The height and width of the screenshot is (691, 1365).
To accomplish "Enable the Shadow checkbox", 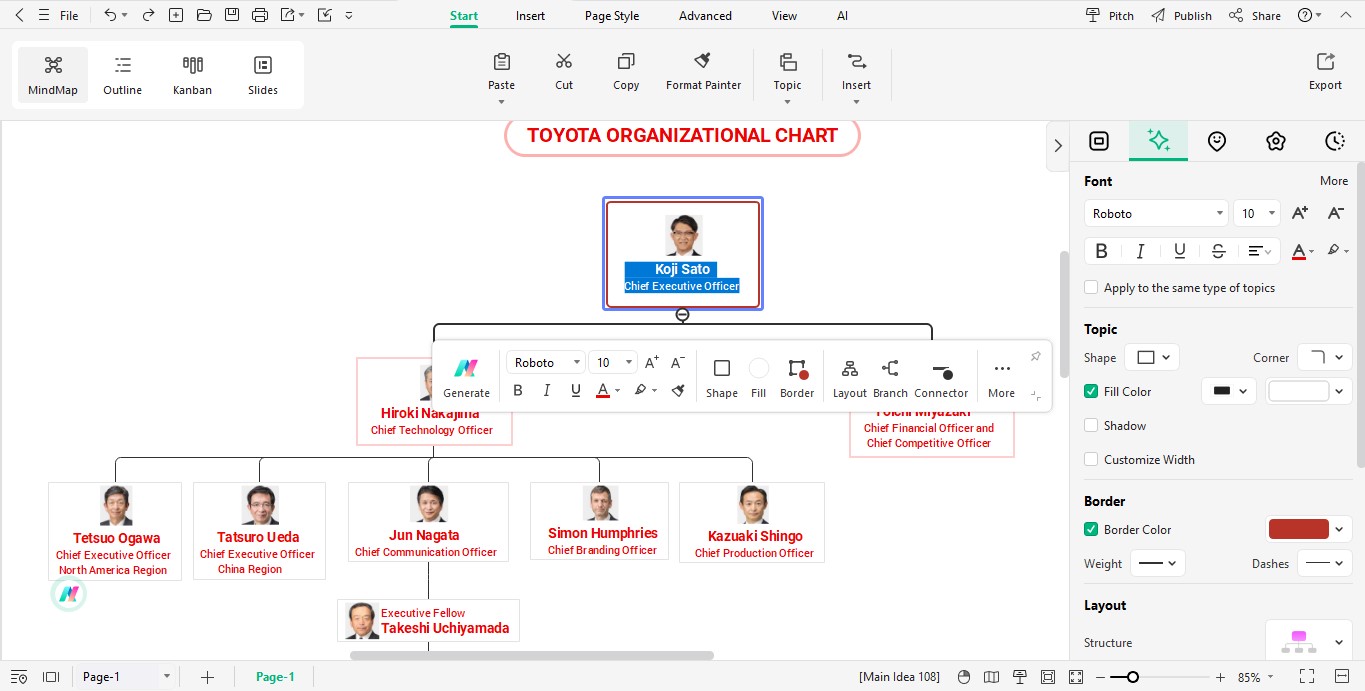I will [x=1091, y=426].
